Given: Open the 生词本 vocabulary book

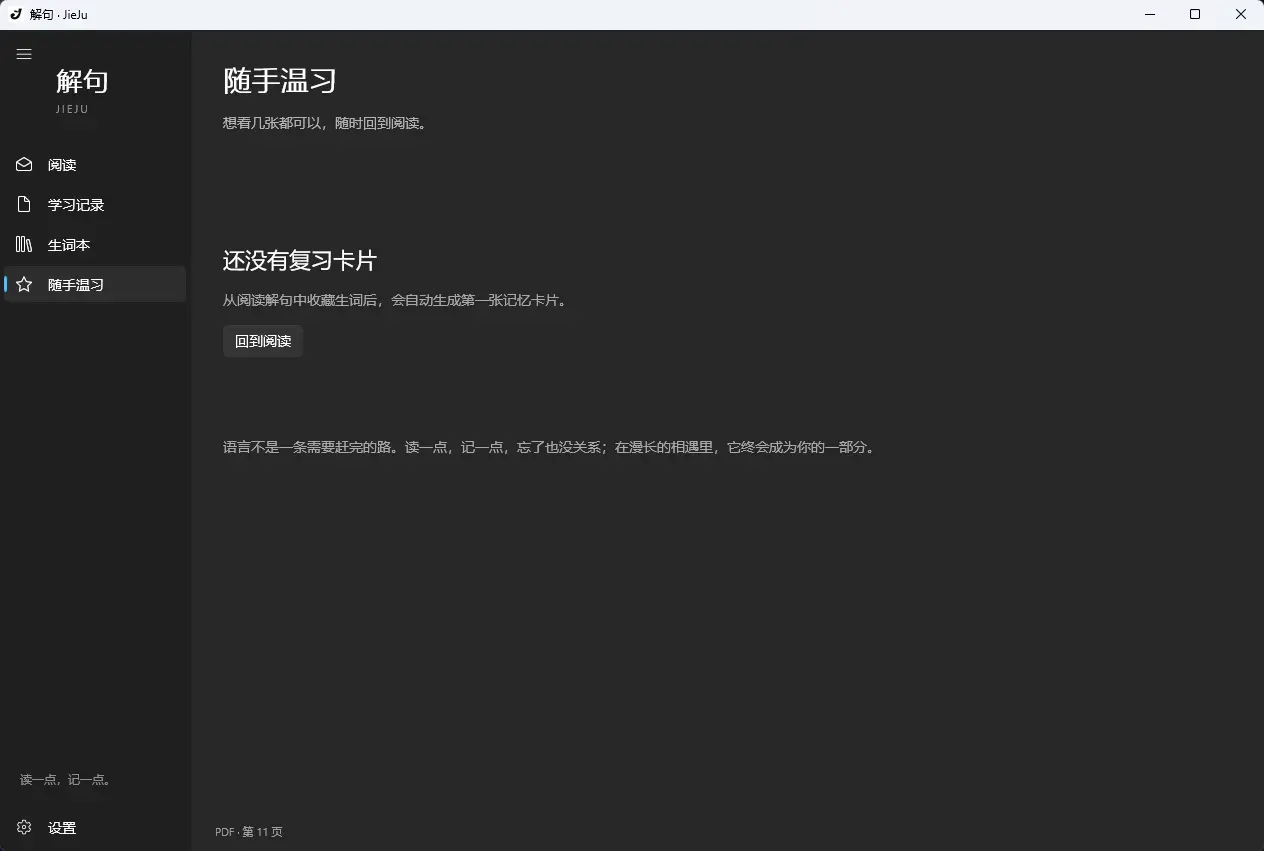Looking at the screenshot, I should pos(95,244).
